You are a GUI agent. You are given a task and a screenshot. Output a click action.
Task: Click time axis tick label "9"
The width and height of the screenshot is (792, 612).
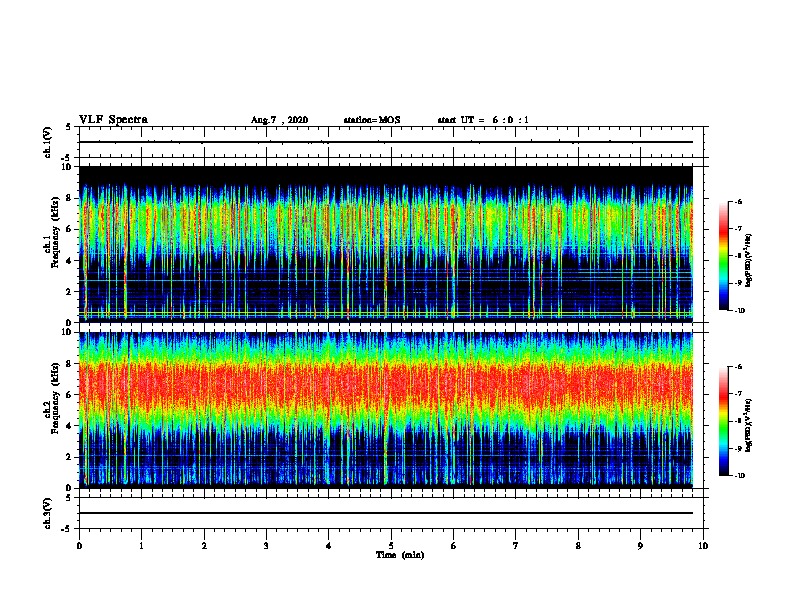(640, 546)
